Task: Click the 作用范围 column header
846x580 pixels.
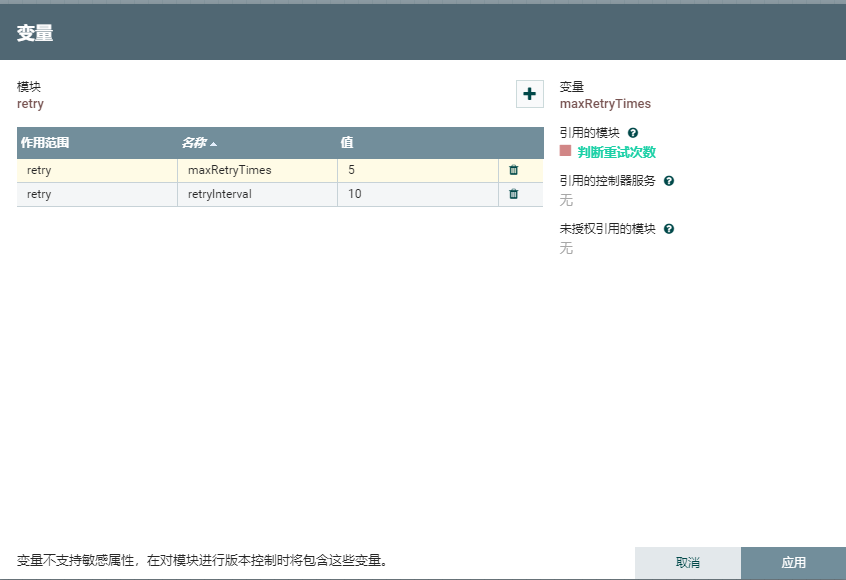Action: (x=45, y=143)
